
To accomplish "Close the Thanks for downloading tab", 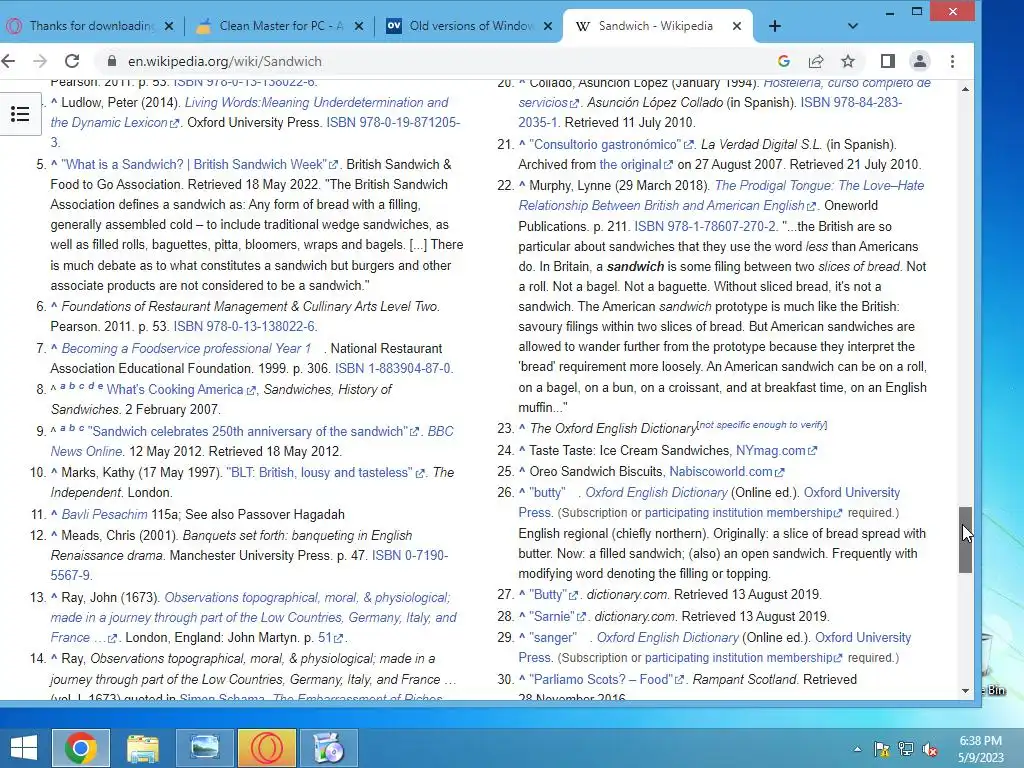I will coord(168,26).
